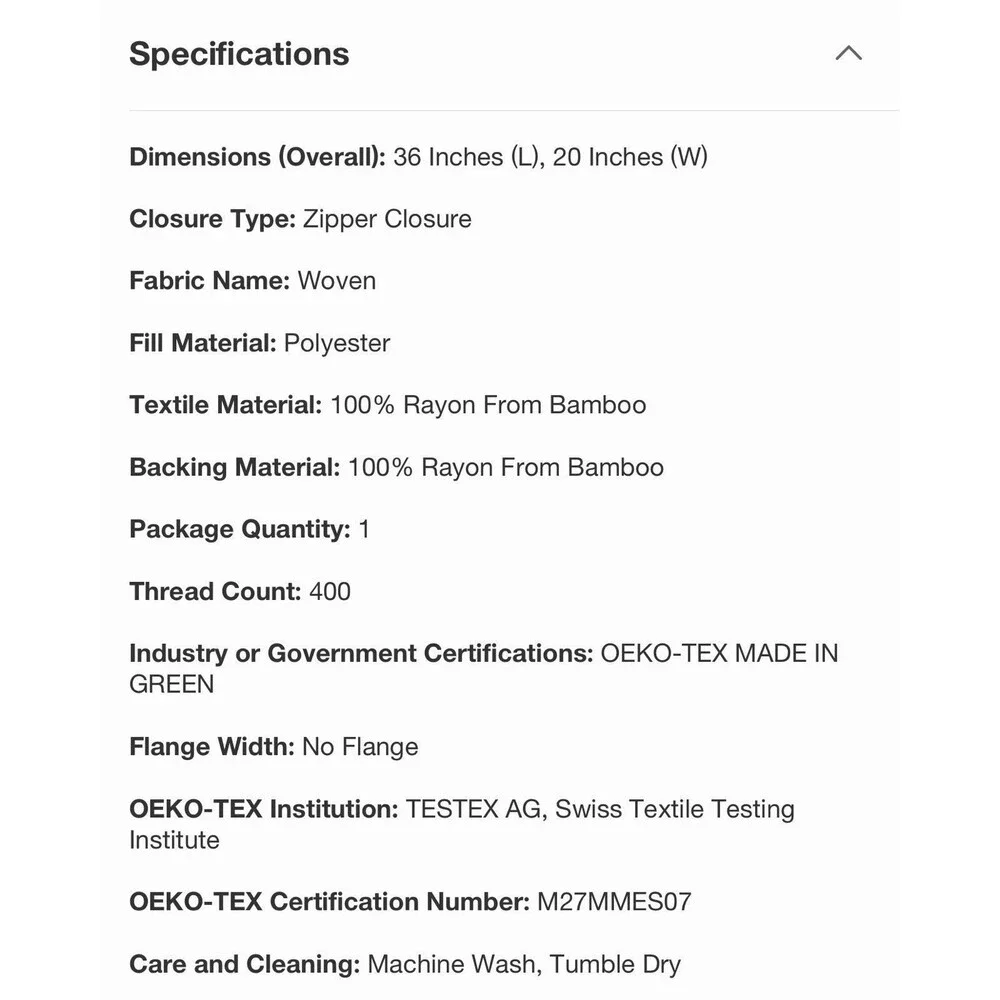1000x1000 pixels.
Task: Collapse the Specifications section chevron
Action: [848, 53]
